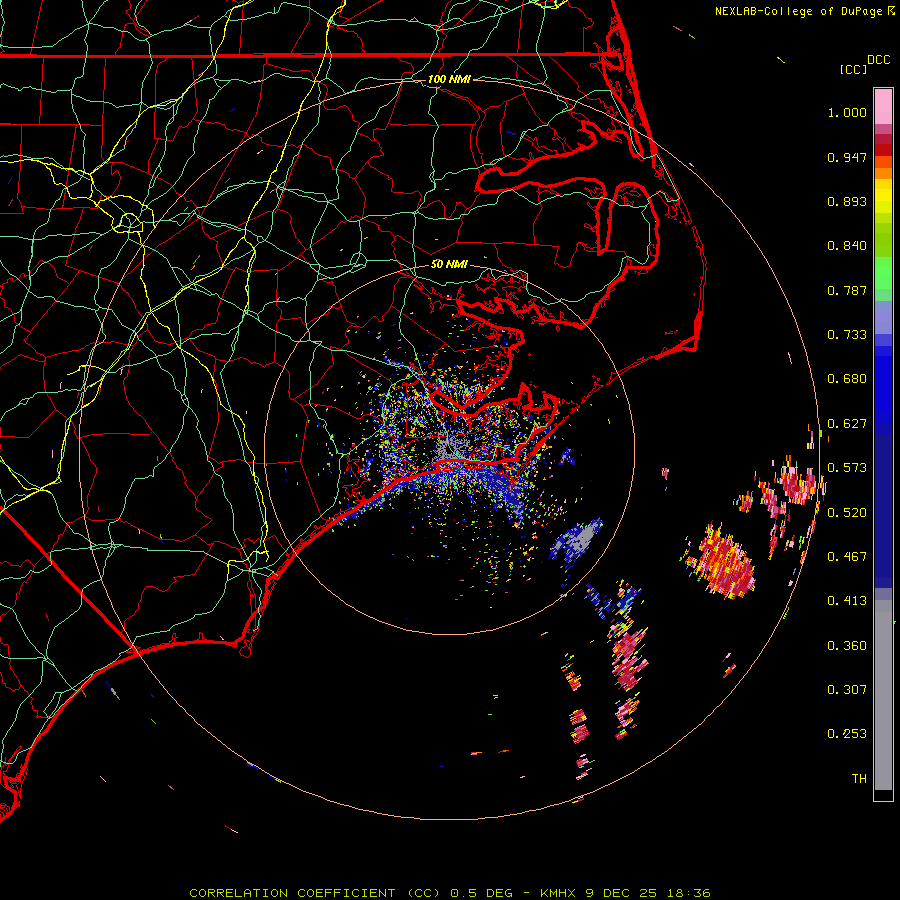The height and width of the screenshot is (900, 900).
Task: Click the NEXLAB-College of DuPage label
Action: tap(799, 11)
